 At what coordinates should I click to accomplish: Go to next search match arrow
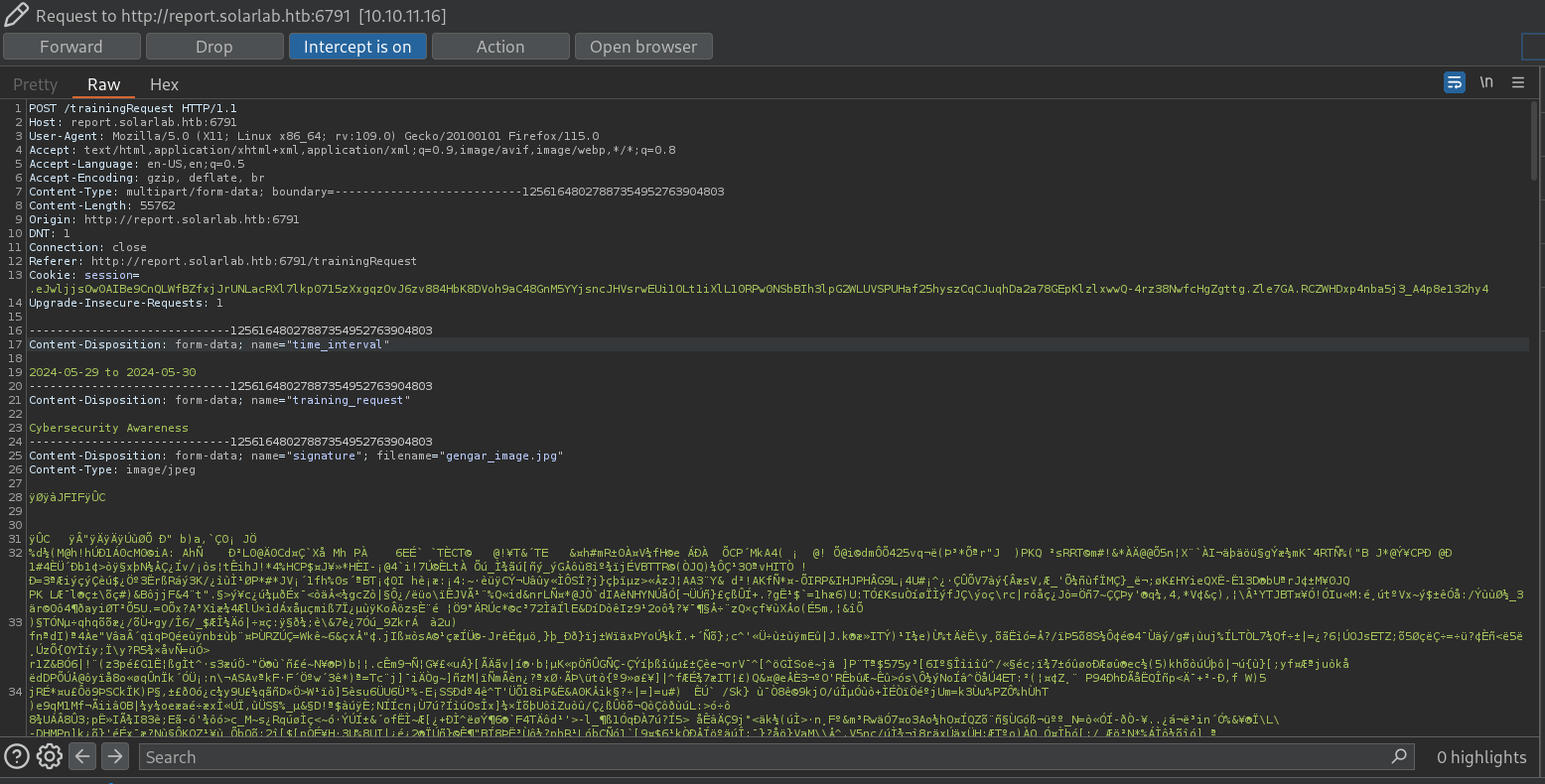pos(115,756)
